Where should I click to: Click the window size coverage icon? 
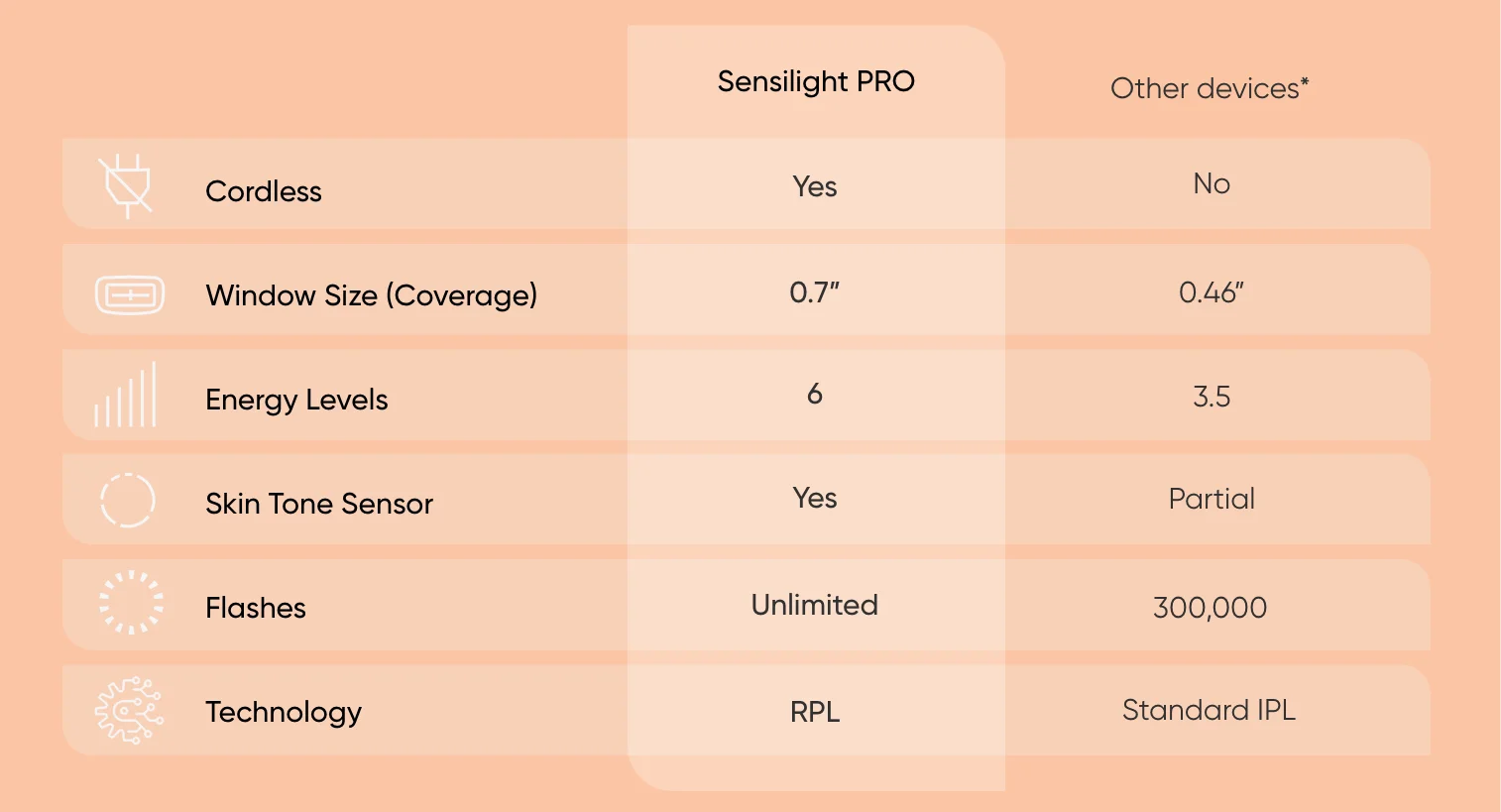coord(130,294)
